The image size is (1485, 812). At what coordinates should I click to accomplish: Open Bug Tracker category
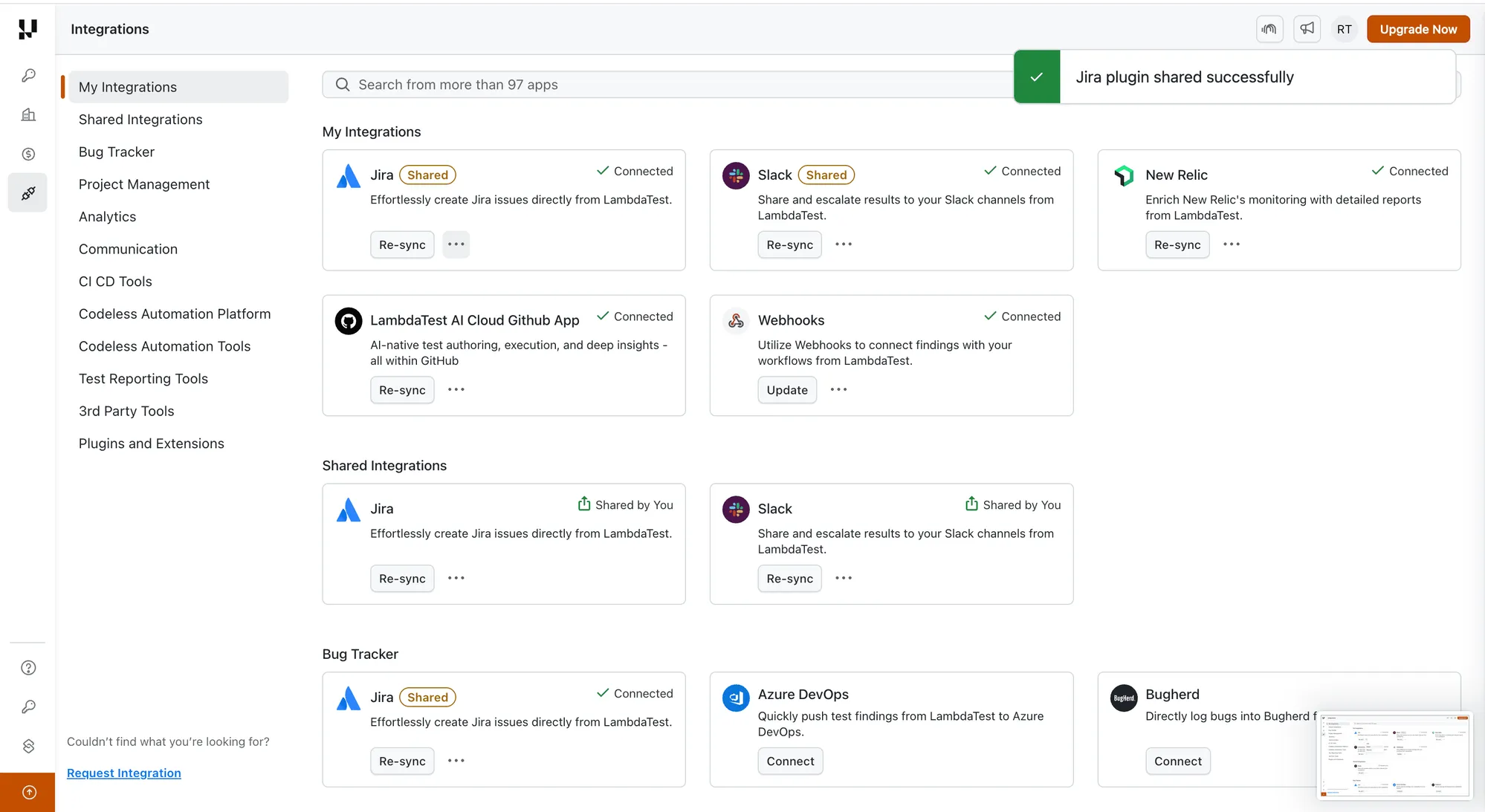(117, 152)
